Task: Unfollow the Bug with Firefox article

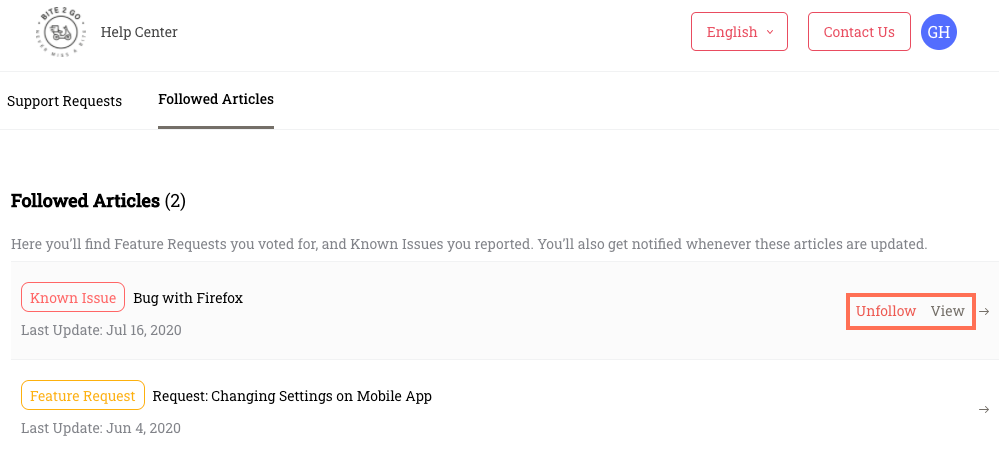Action: 886,311
